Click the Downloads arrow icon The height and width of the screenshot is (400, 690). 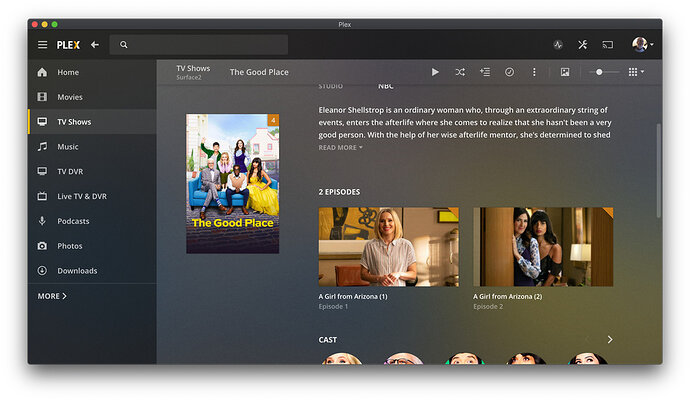click(x=42, y=271)
